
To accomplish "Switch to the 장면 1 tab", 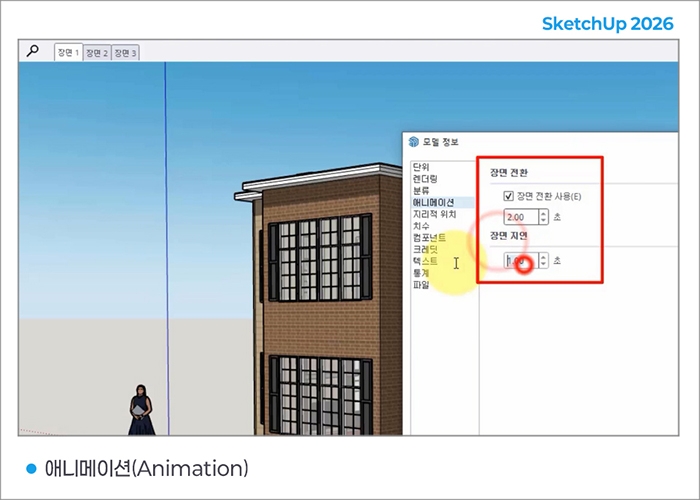I will (x=68, y=52).
